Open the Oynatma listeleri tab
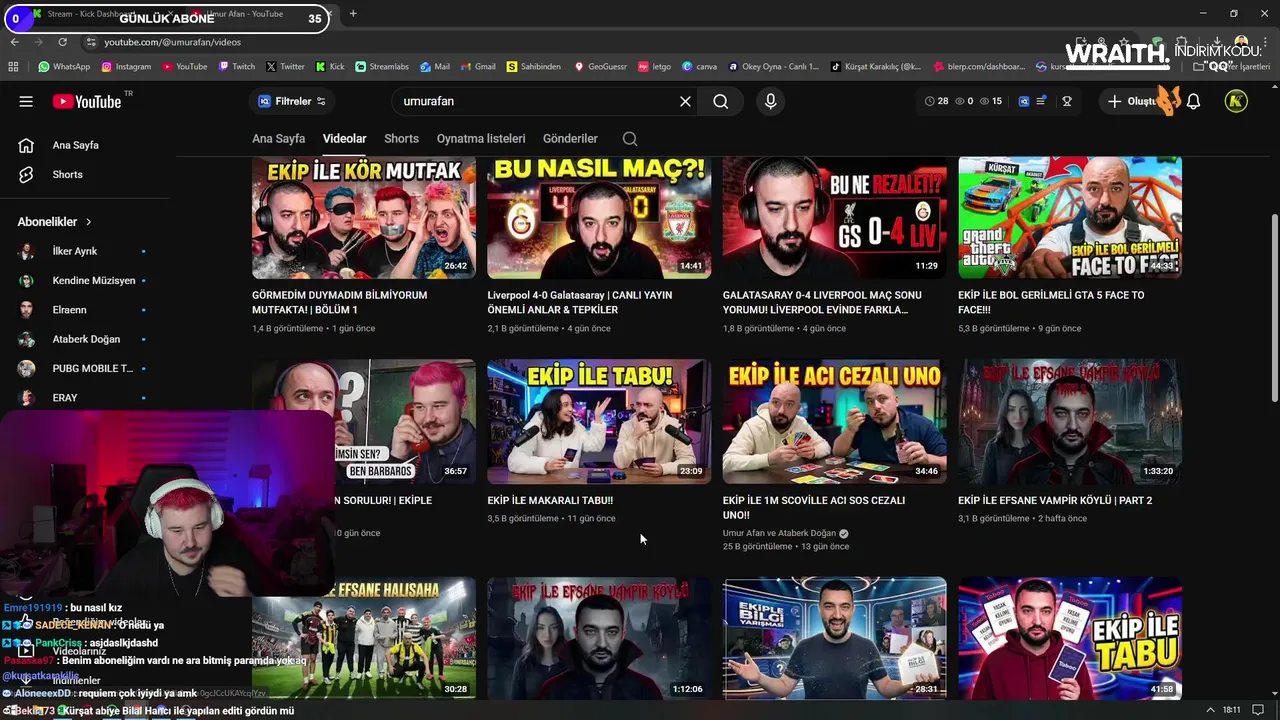 481,139
